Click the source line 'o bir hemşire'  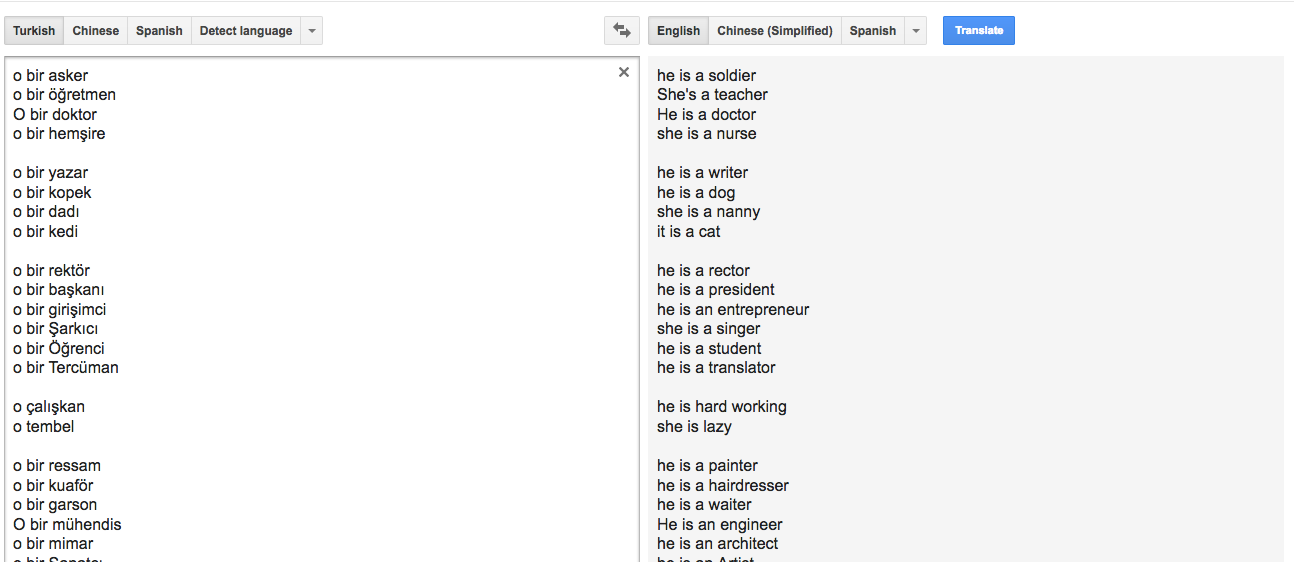(59, 134)
